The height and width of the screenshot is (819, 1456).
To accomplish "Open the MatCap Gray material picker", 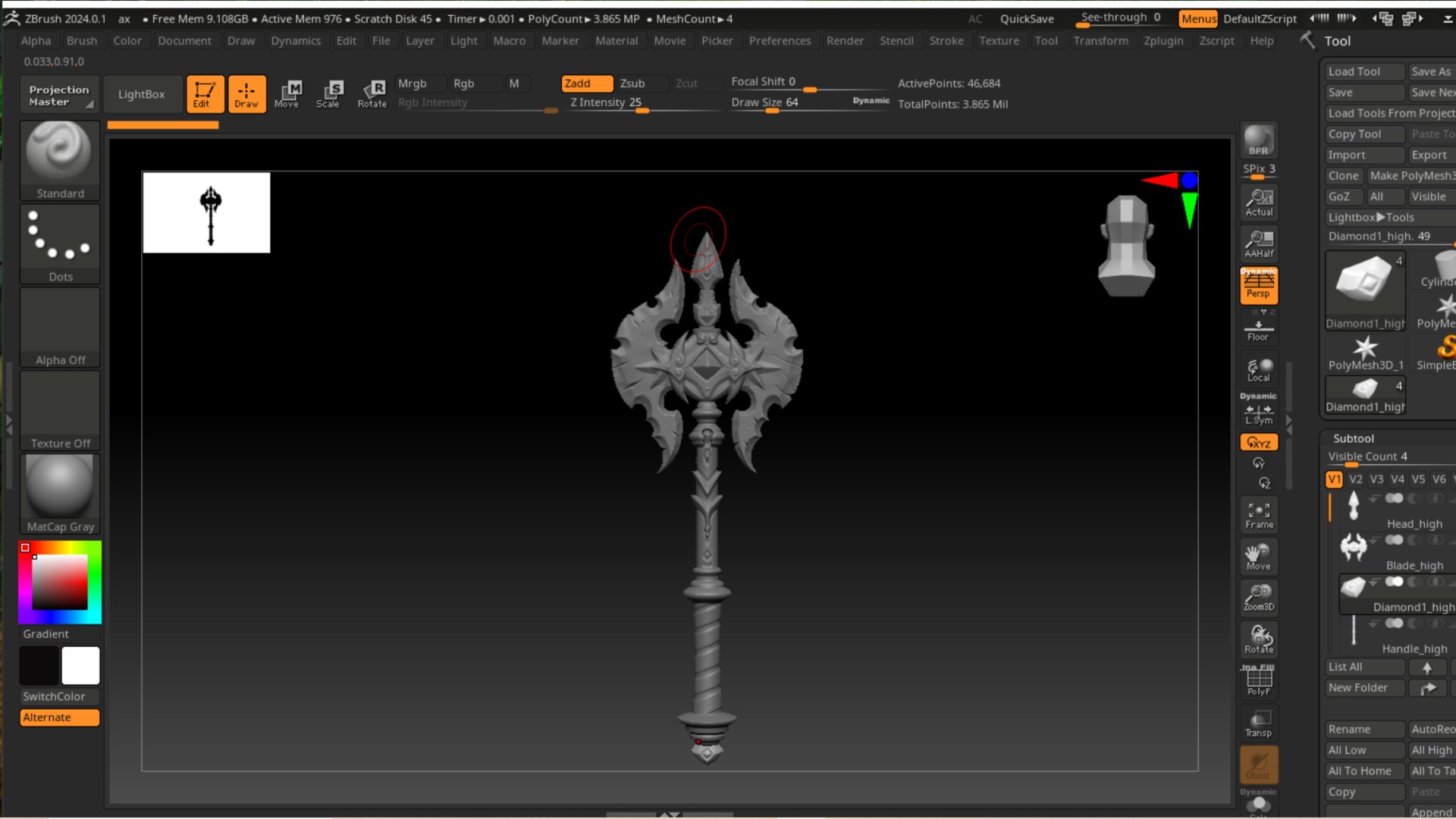I will tap(60, 494).
